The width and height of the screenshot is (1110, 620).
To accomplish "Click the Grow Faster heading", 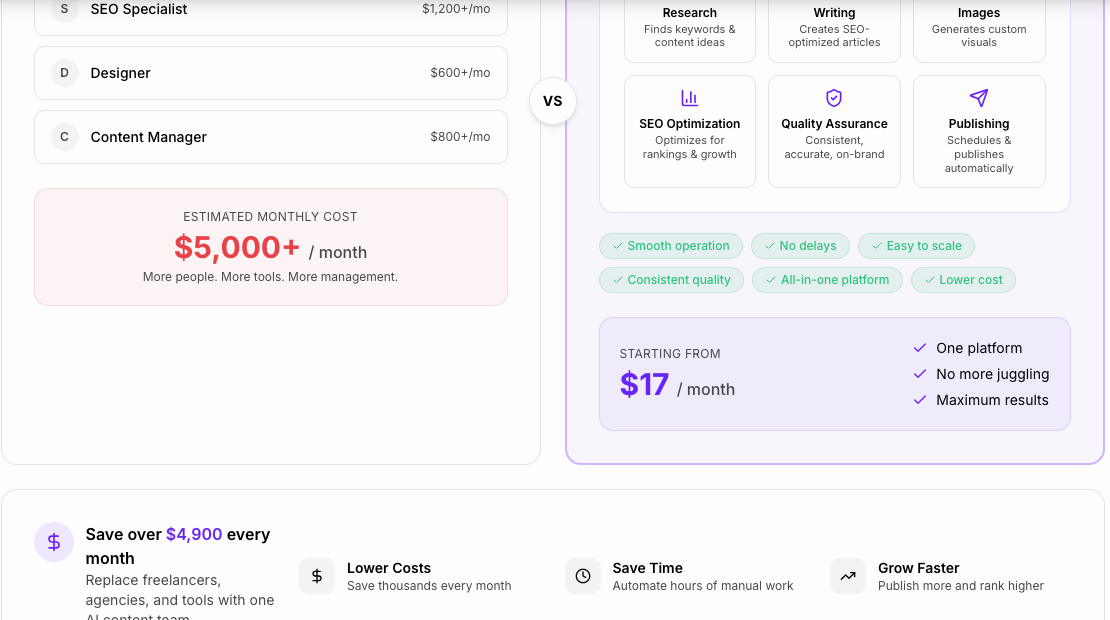I will pos(918,568).
